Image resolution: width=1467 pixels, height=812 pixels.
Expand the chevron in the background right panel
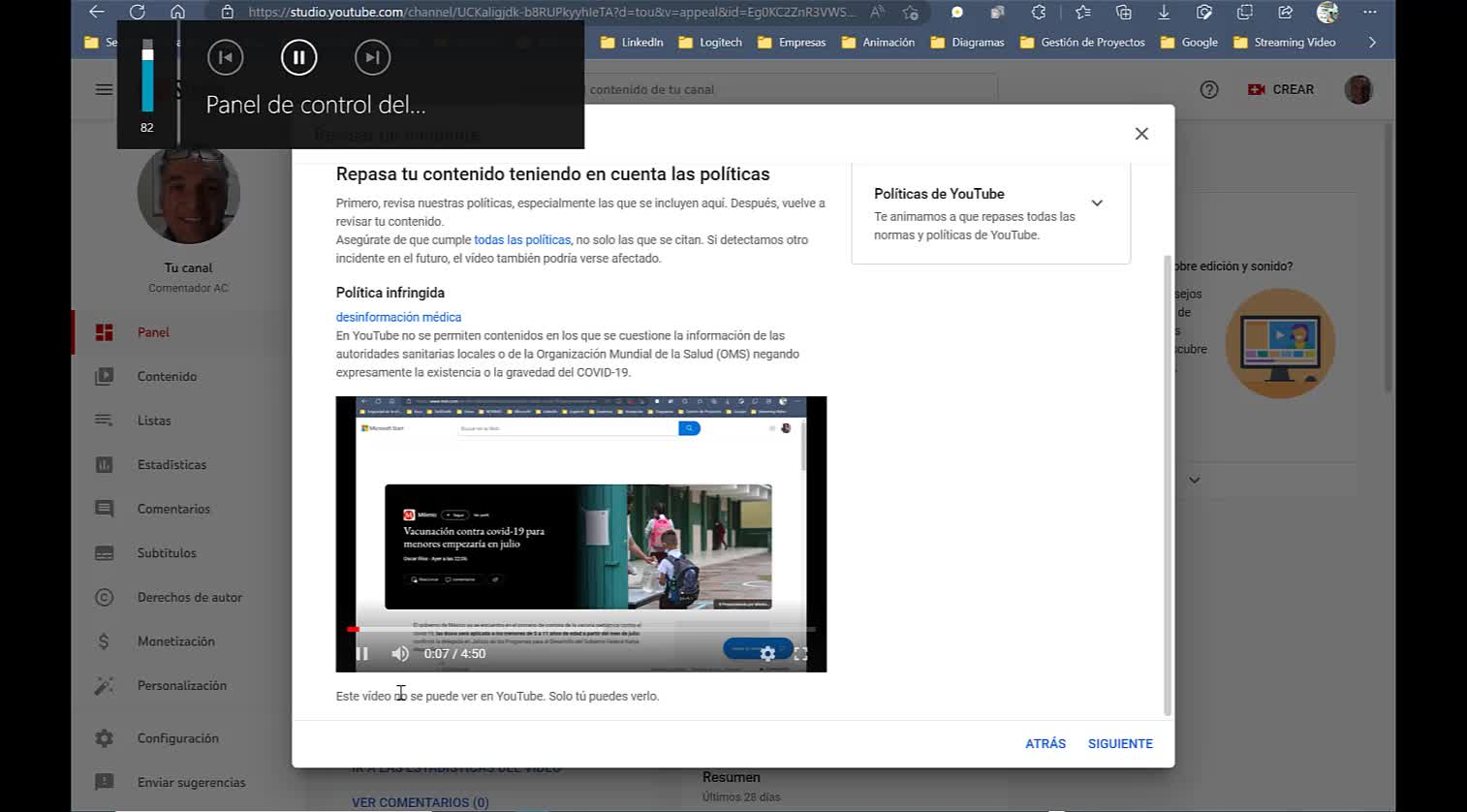(1194, 480)
